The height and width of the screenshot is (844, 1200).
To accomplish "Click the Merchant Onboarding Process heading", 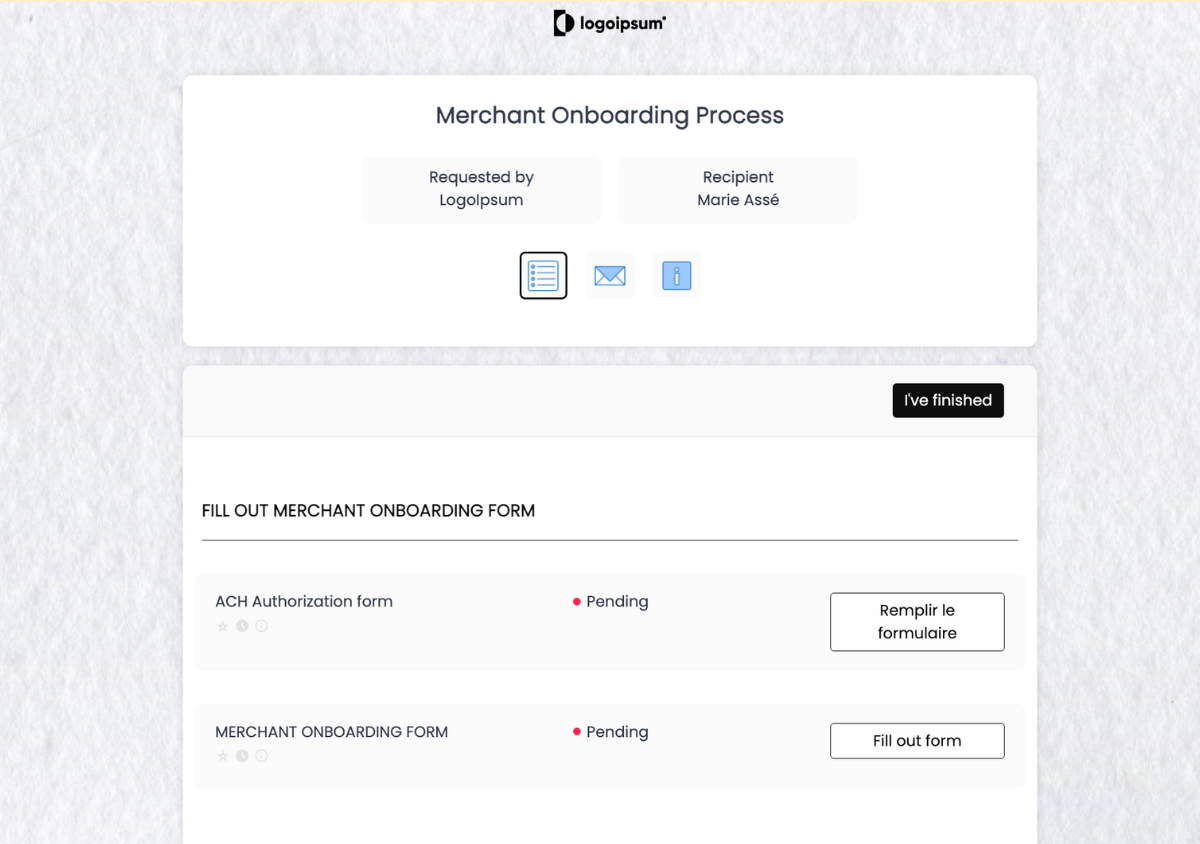I will coord(610,116).
